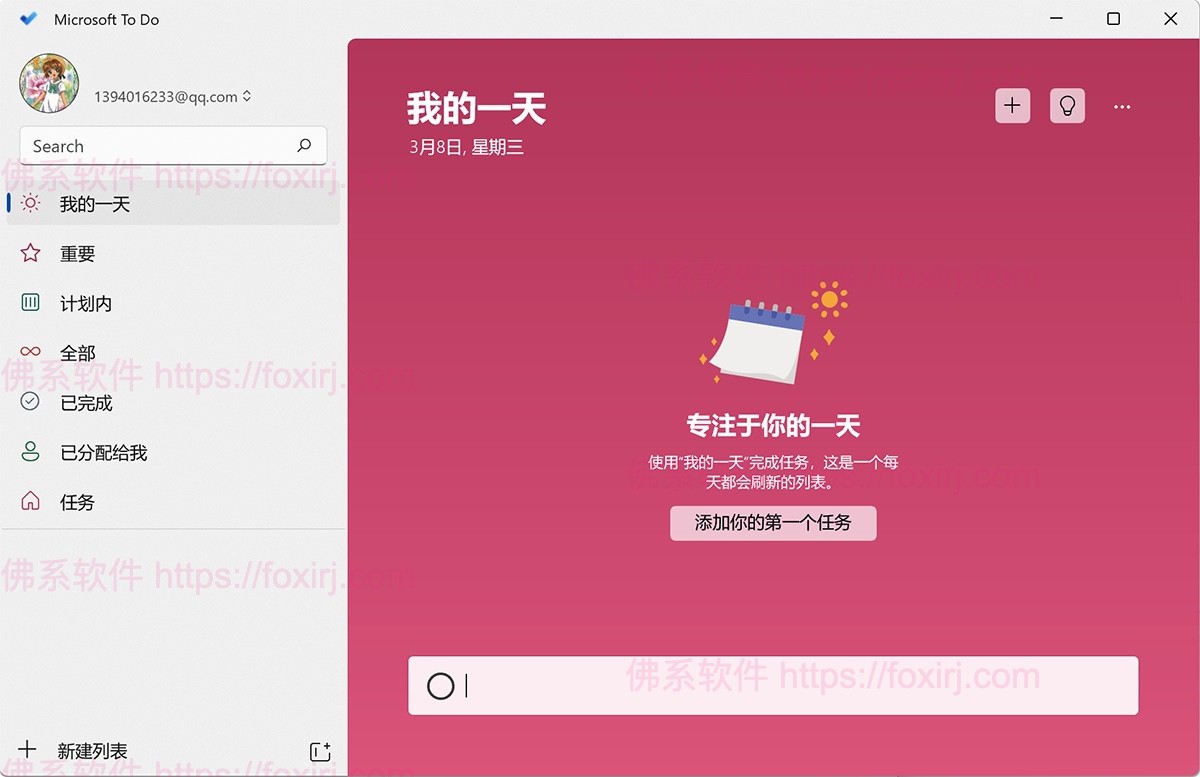Select the 重要 starred list

pos(78,253)
